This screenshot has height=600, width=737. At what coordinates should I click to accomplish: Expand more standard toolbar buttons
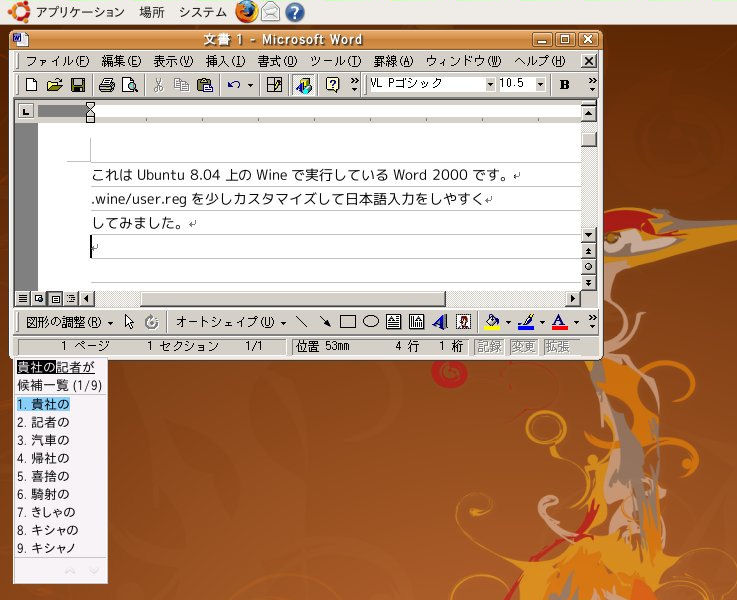354,85
